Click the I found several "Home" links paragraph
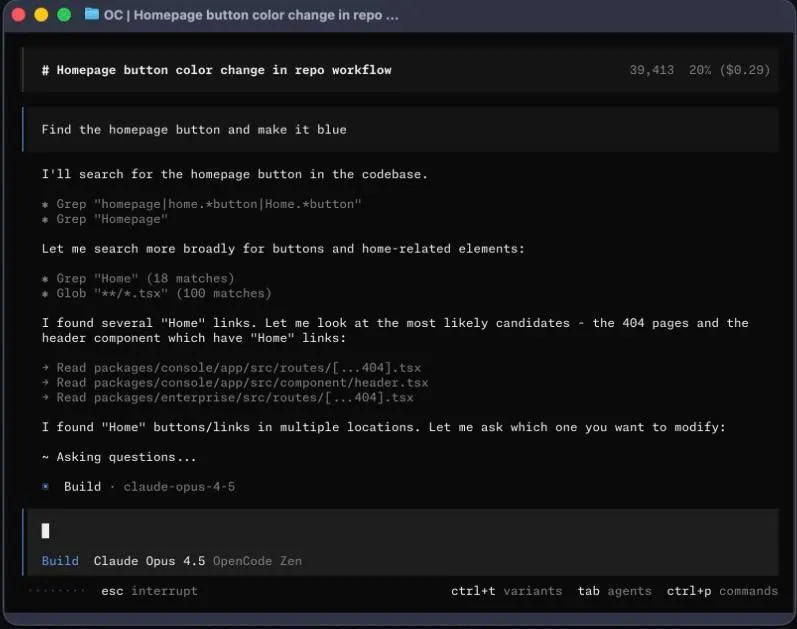Image resolution: width=797 pixels, height=629 pixels. click(395, 331)
